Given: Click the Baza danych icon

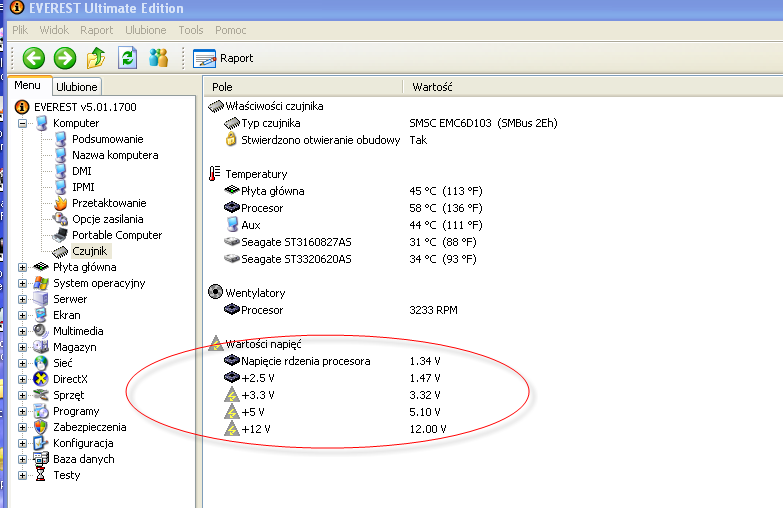Looking at the screenshot, I should tap(41, 459).
